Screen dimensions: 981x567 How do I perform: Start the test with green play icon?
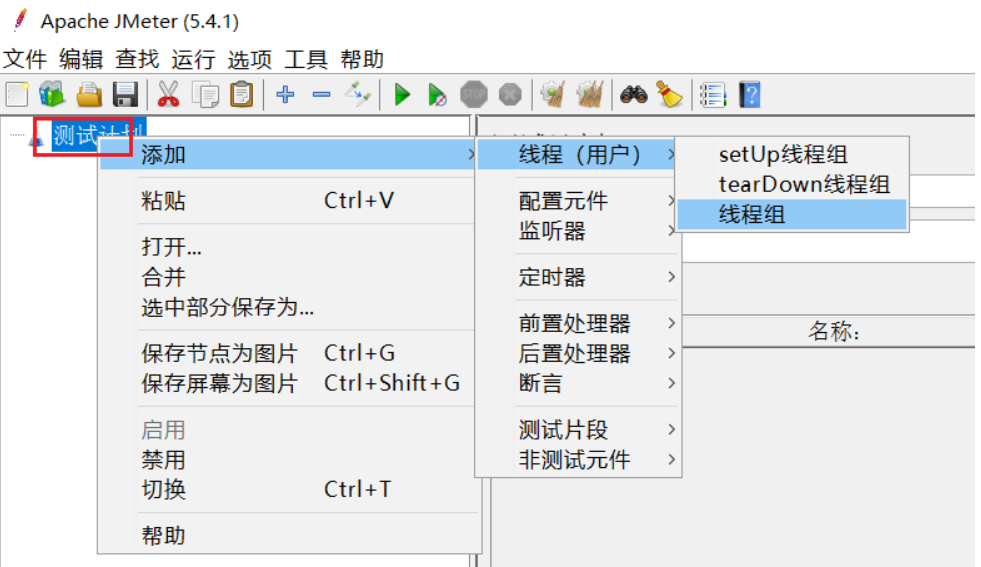402,95
